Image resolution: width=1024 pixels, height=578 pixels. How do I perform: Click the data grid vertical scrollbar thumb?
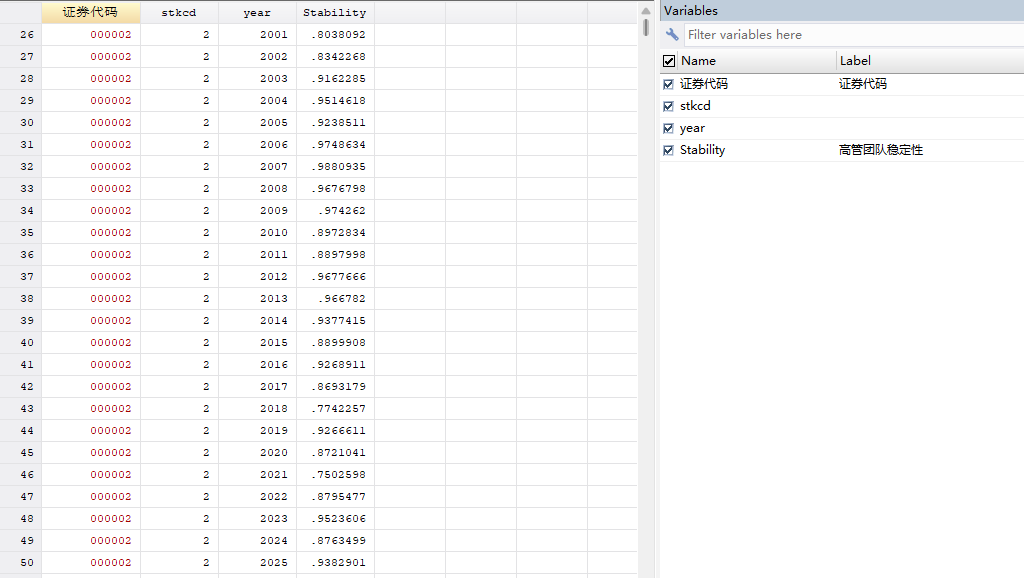click(x=646, y=27)
